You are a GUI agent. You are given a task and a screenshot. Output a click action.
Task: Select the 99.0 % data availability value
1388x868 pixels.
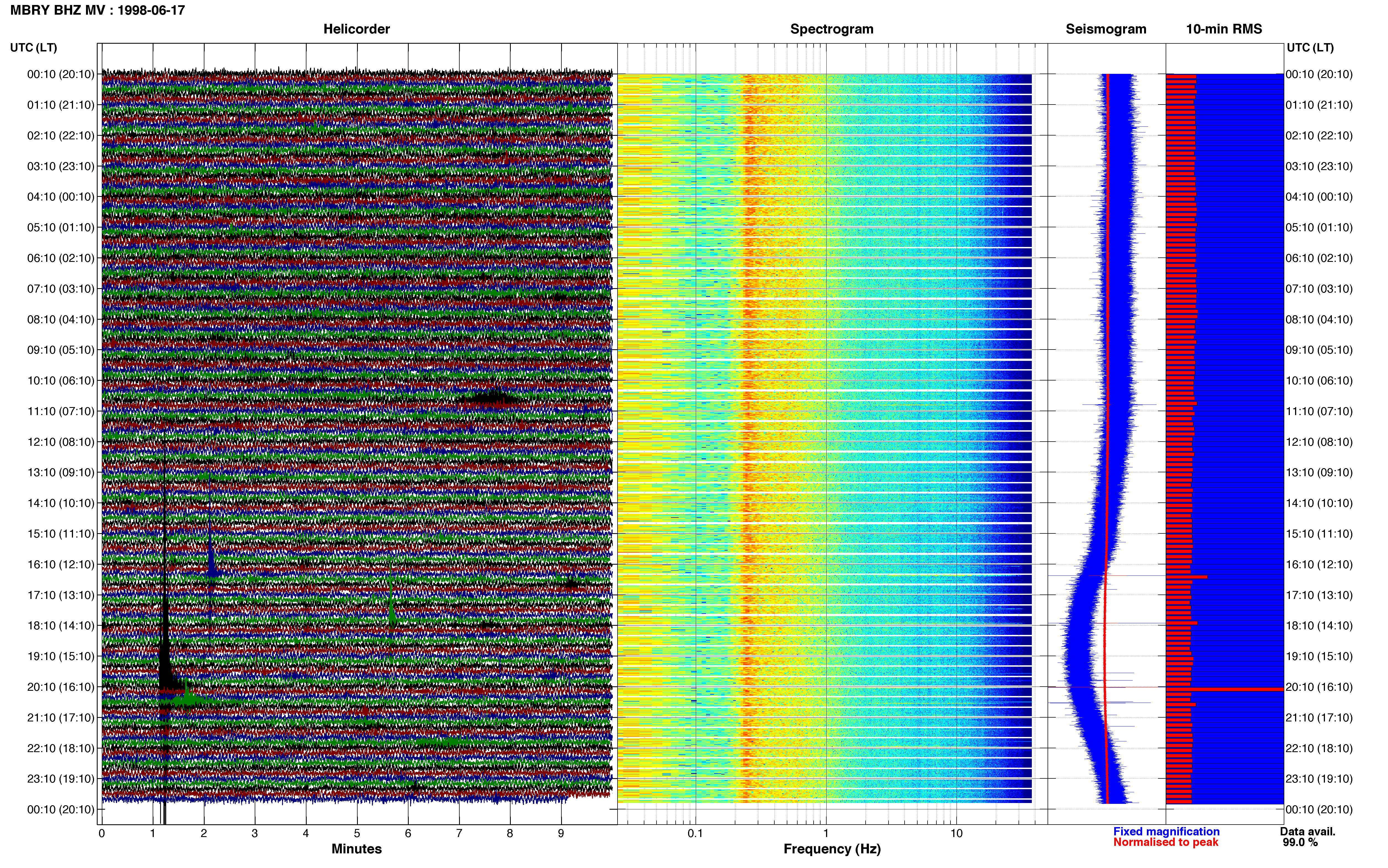[x=1300, y=843]
